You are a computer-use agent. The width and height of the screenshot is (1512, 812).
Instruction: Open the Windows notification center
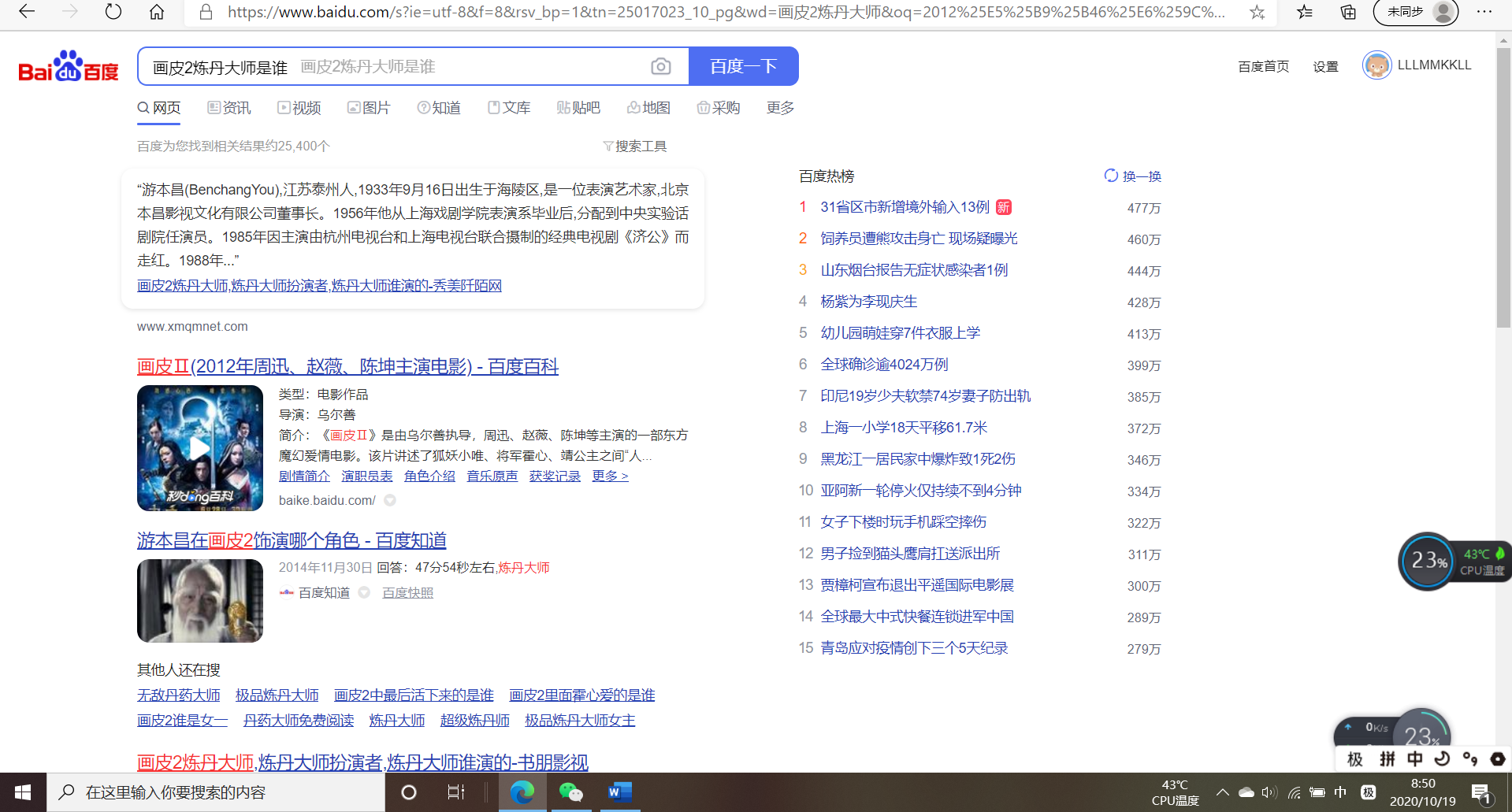click(1481, 793)
